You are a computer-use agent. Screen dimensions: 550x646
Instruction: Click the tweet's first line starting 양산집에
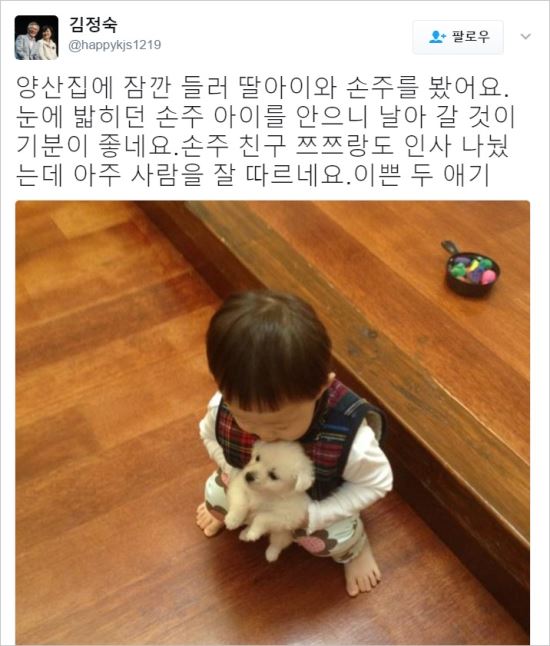click(262, 88)
